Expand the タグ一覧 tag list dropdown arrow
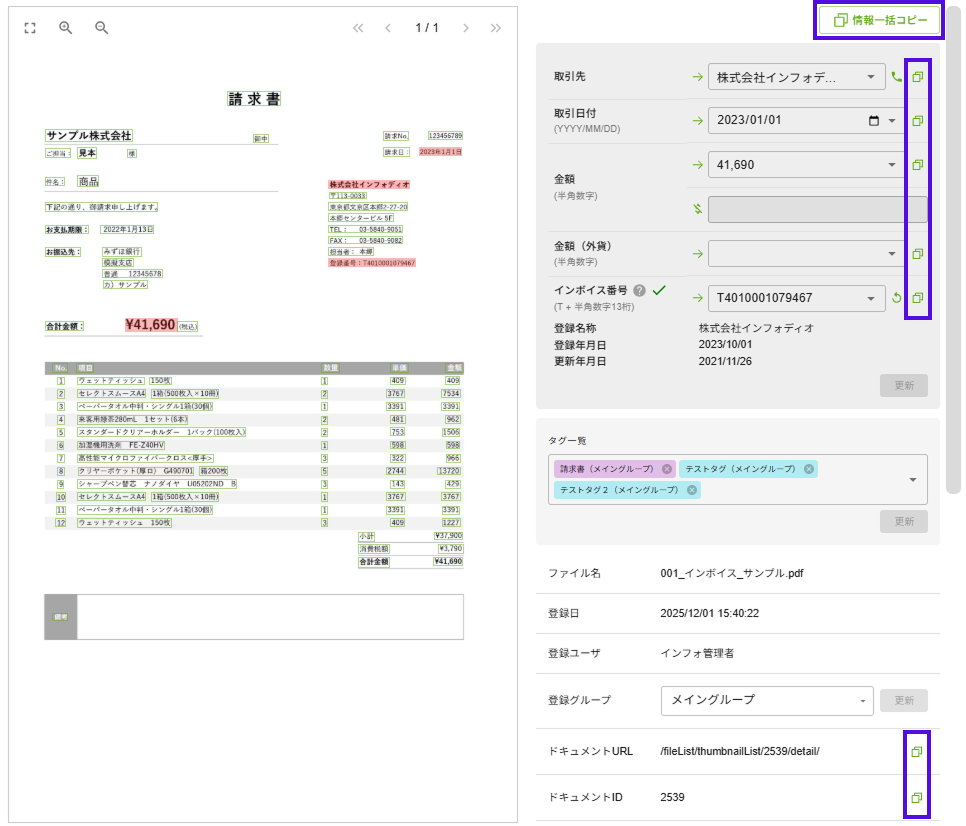This screenshot has height=826, width=966. click(x=913, y=480)
